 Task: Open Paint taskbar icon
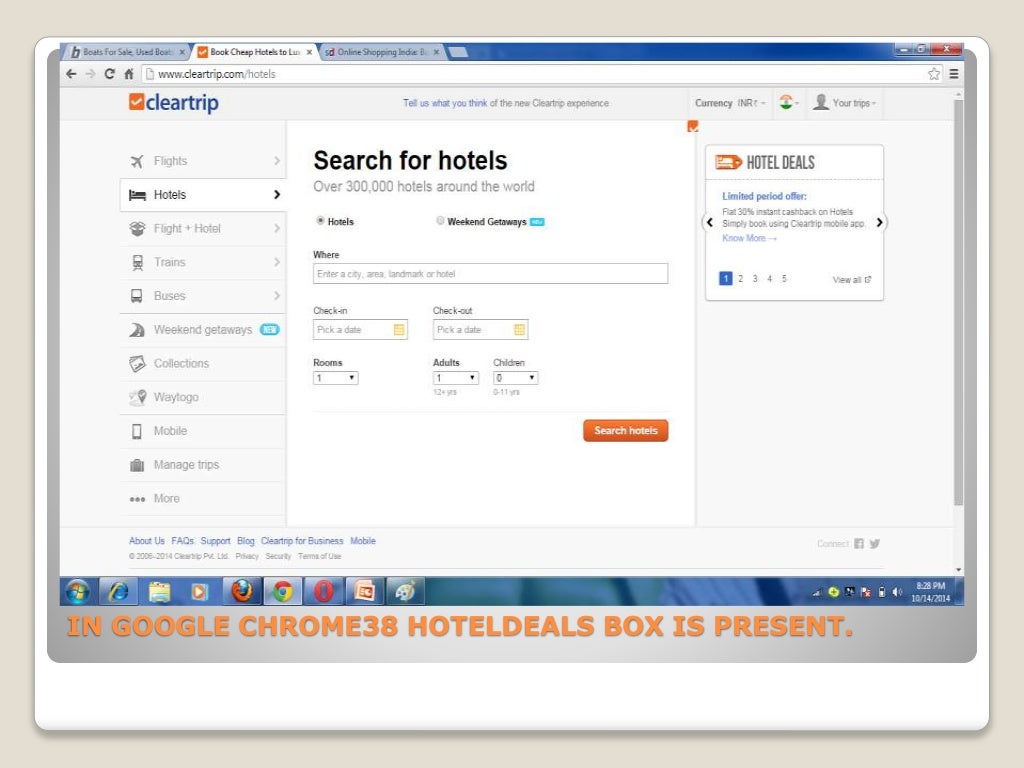(x=405, y=592)
